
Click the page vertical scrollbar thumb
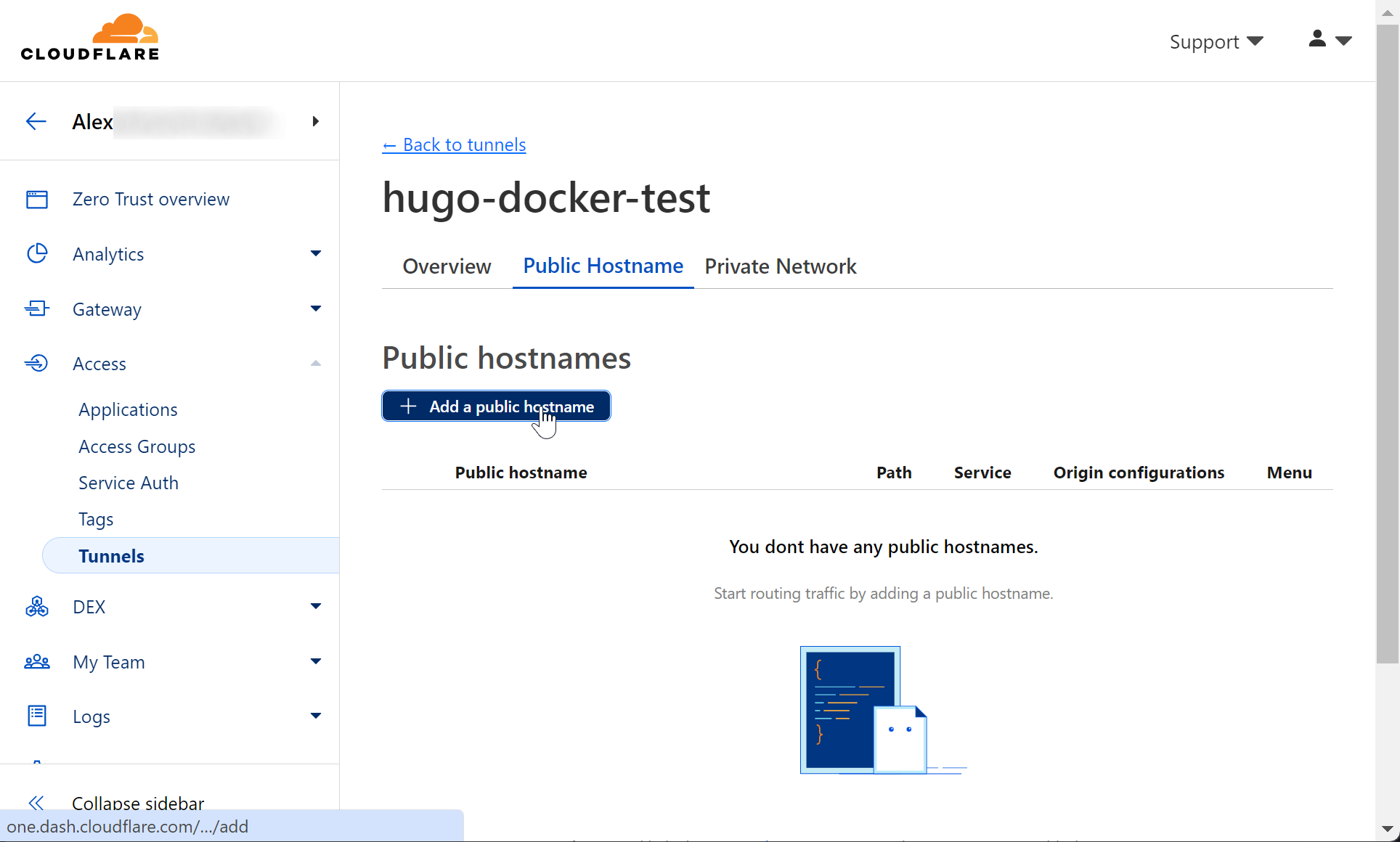(1388, 344)
